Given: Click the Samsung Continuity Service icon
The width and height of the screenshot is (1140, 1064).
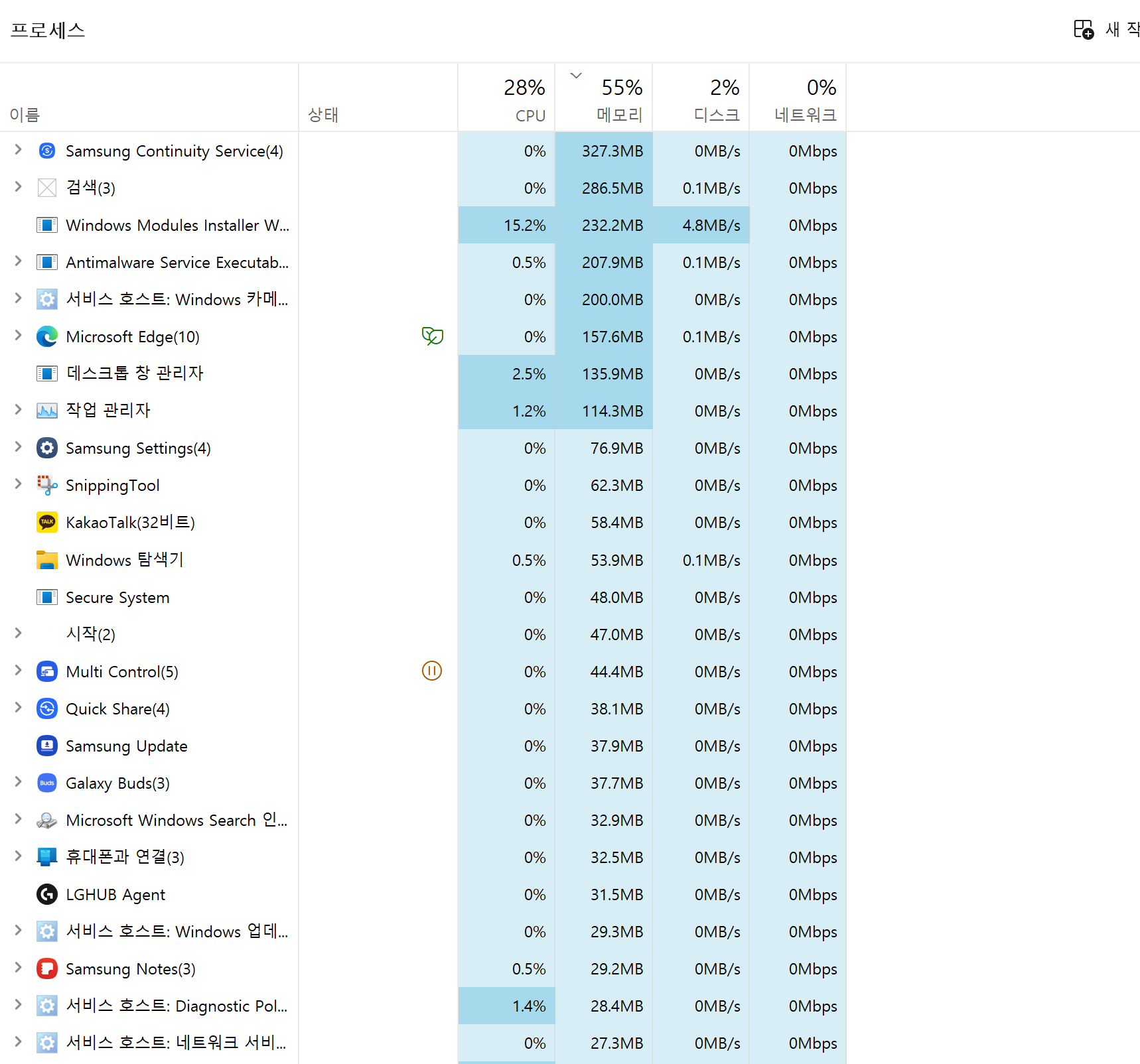Looking at the screenshot, I should pyautogui.click(x=46, y=151).
